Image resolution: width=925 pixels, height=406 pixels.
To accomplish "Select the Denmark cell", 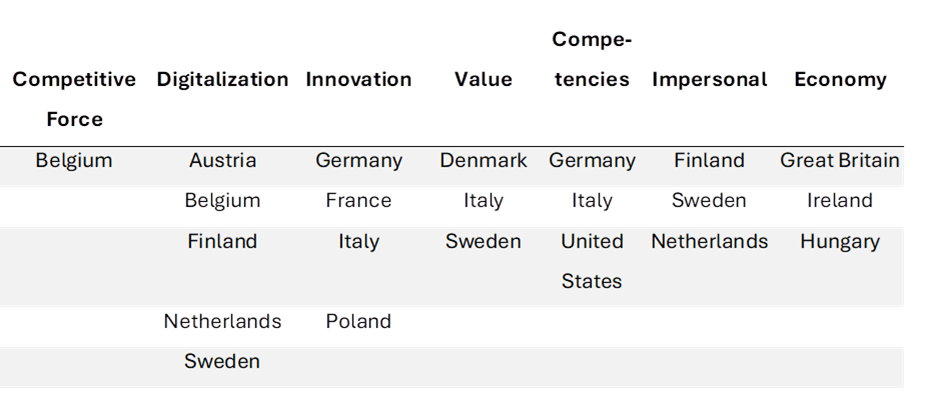I will tap(483, 160).
